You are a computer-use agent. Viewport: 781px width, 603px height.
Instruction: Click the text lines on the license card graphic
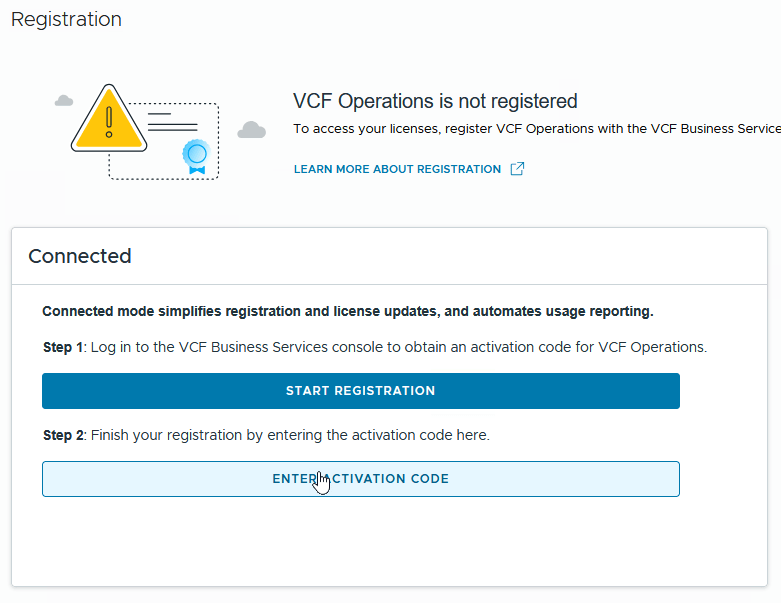(x=172, y=122)
